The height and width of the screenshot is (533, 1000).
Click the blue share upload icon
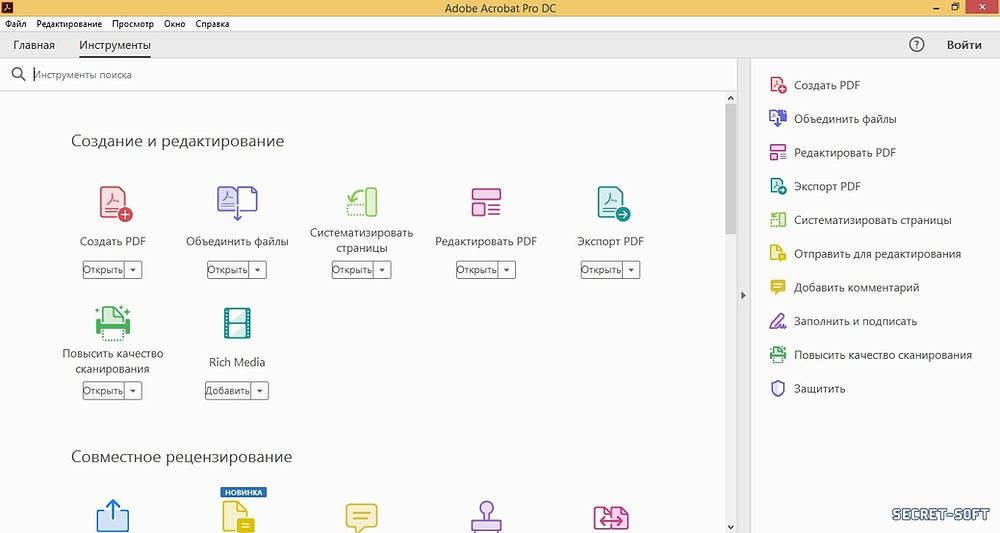[x=113, y=516]
